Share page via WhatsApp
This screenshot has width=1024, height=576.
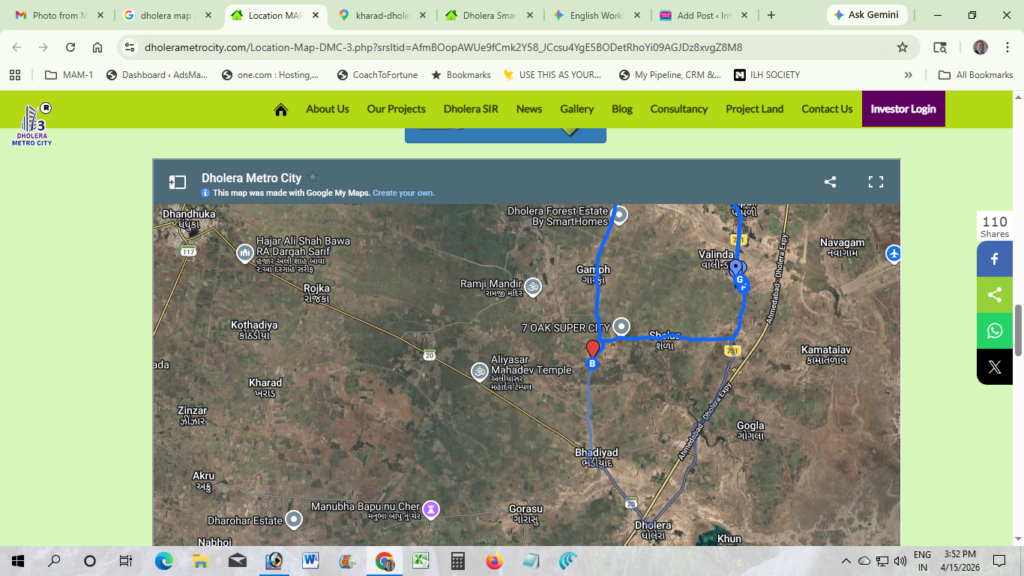(994, 330)
